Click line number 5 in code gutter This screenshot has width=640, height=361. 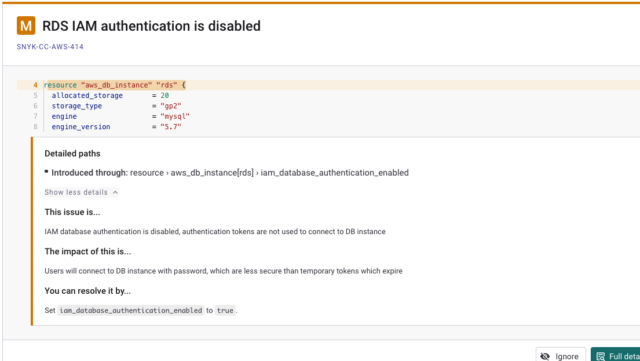click(x=35, y=96)
